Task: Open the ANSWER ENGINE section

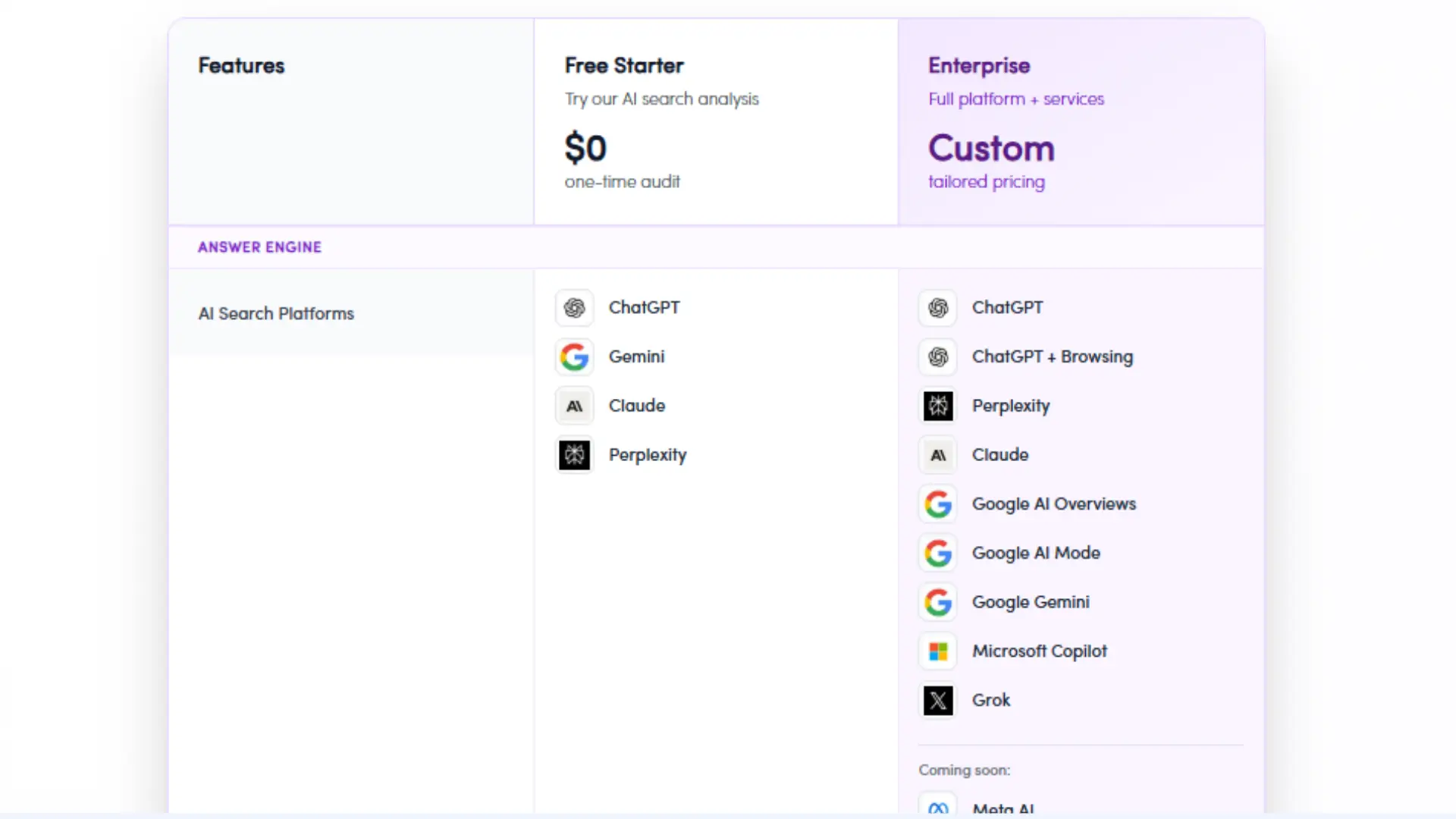Action: pos(260,246)
